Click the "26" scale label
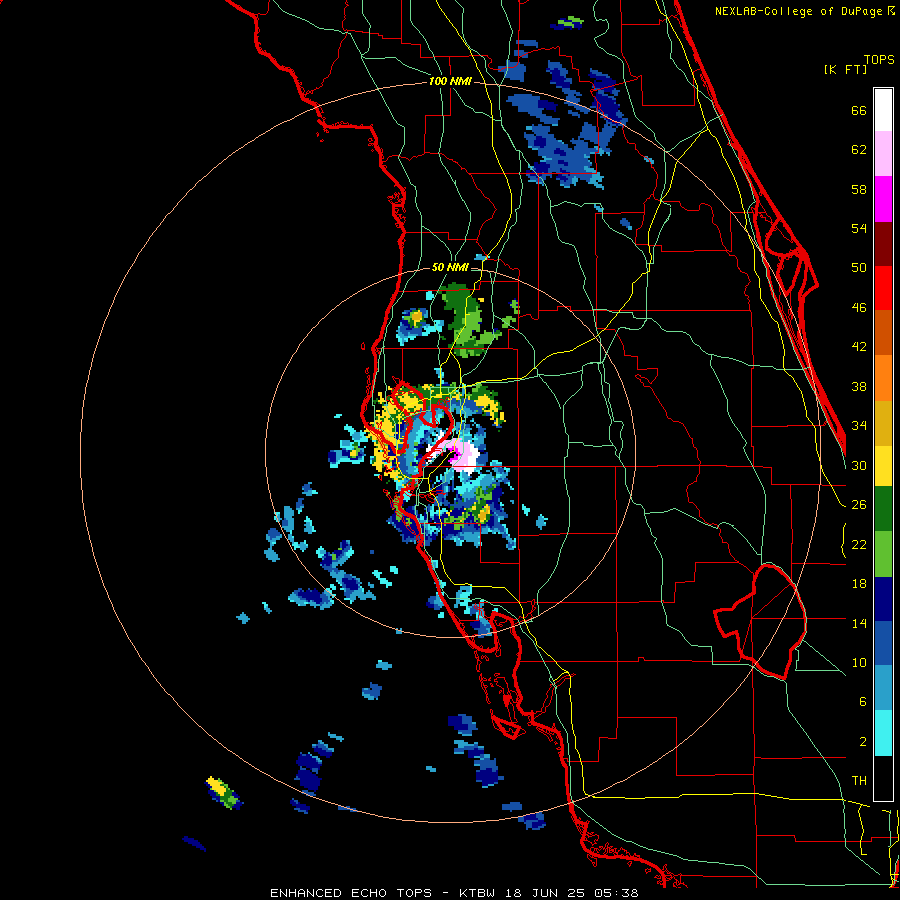 click(x=859, y=505)
